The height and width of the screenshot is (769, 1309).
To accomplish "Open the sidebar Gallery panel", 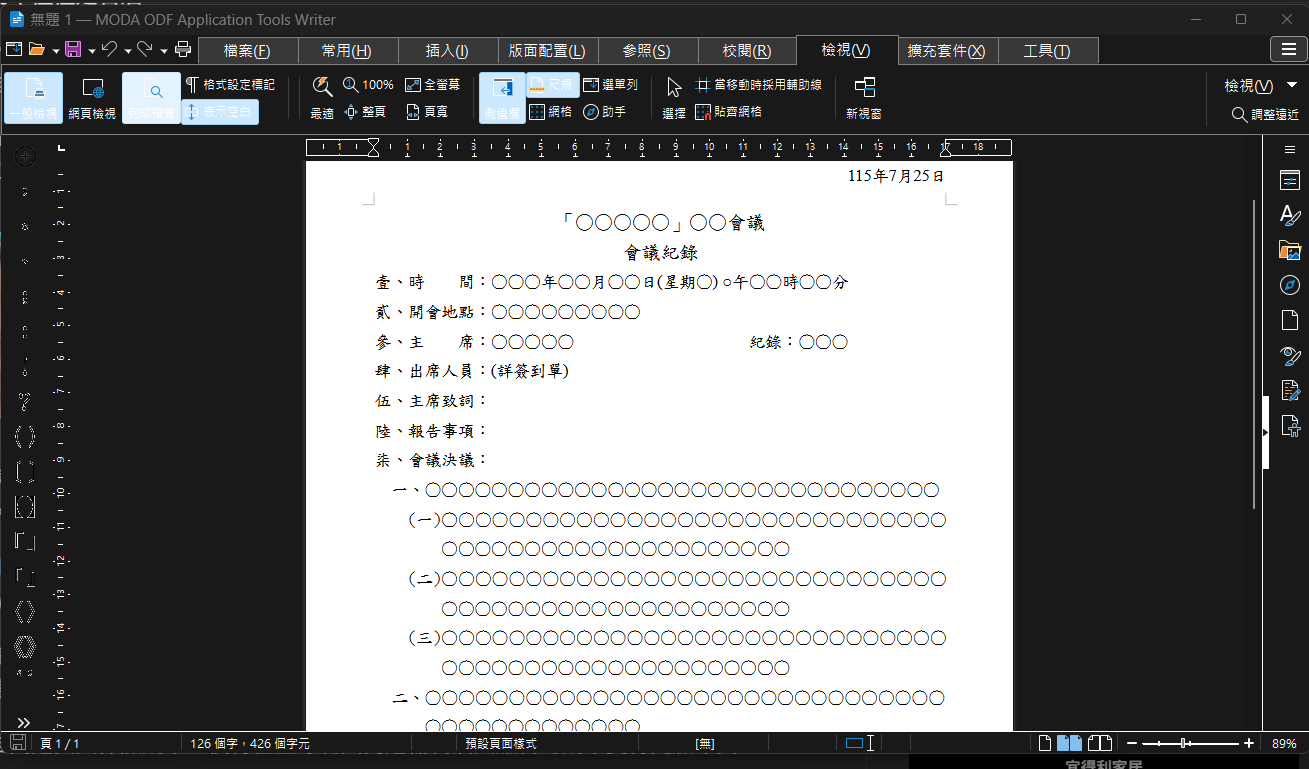I will (x=1290, y=250).
